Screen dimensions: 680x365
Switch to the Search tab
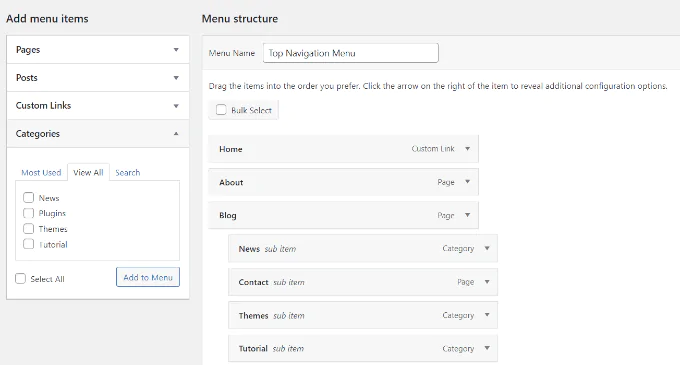128,173
